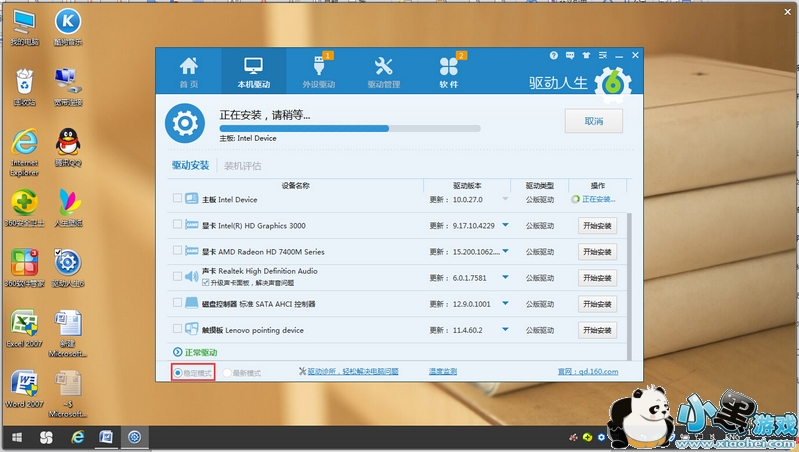Switch to the 装机评估 tab
799x452 pixels.
pyautogui.click(x=242, y=165)
